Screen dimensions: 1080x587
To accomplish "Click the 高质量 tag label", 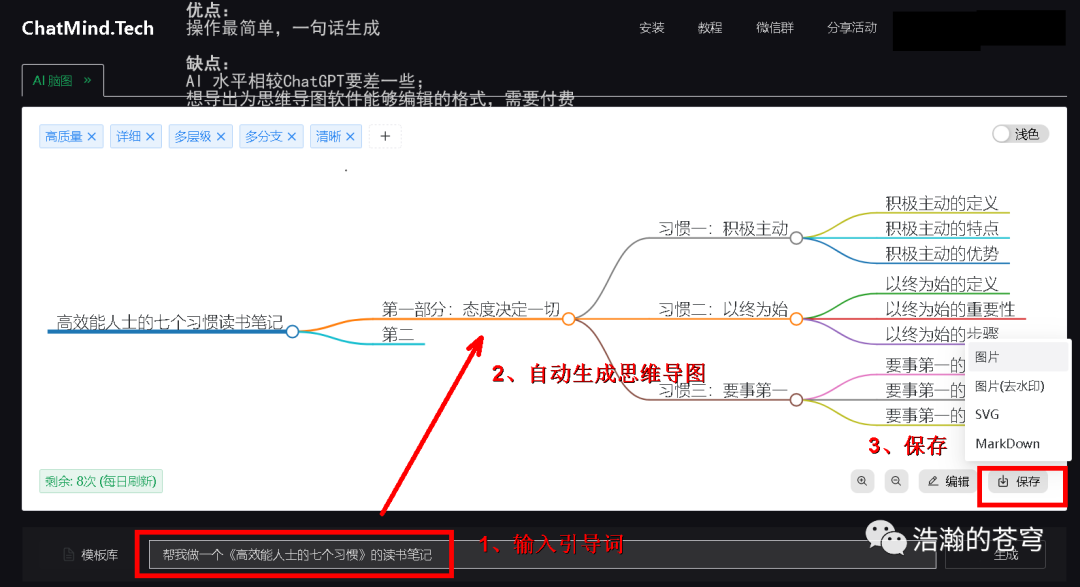I will pyautogui.click(x=63, y=136).
